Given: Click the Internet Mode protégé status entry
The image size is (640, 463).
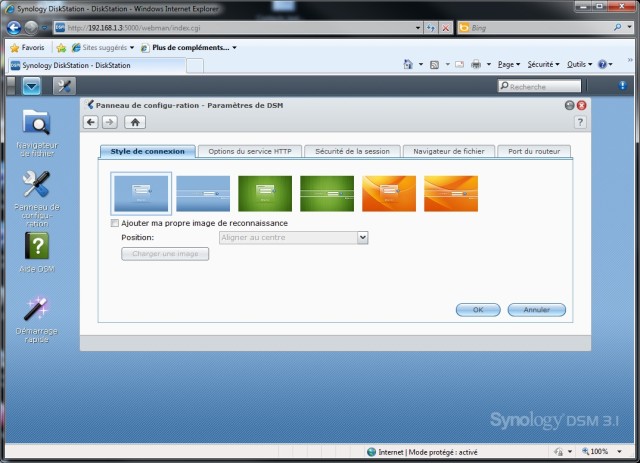Looking at the screenshot, I should [422, 452].
